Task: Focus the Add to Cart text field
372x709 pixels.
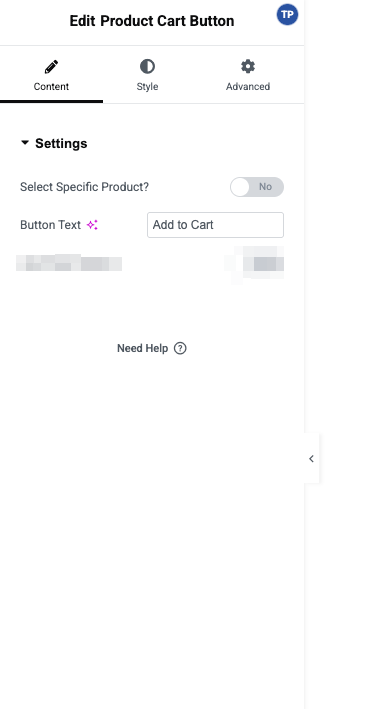Action: pos(216,225)
